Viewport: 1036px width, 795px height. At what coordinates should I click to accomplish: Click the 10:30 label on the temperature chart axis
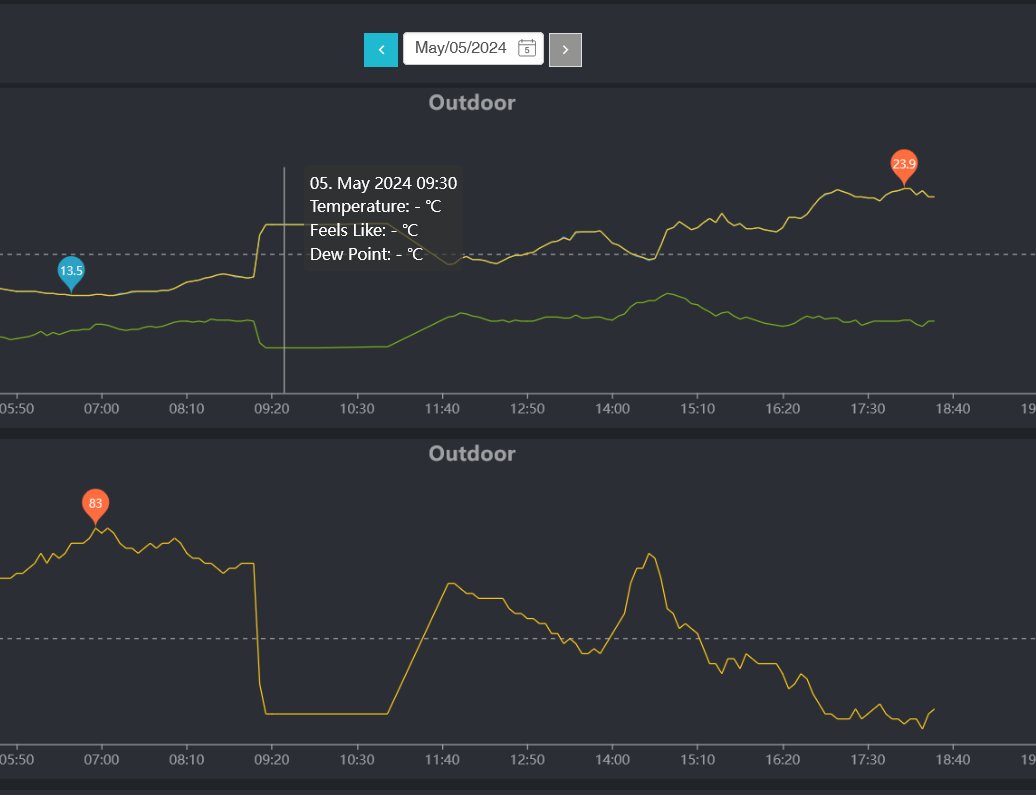(357, 408)
